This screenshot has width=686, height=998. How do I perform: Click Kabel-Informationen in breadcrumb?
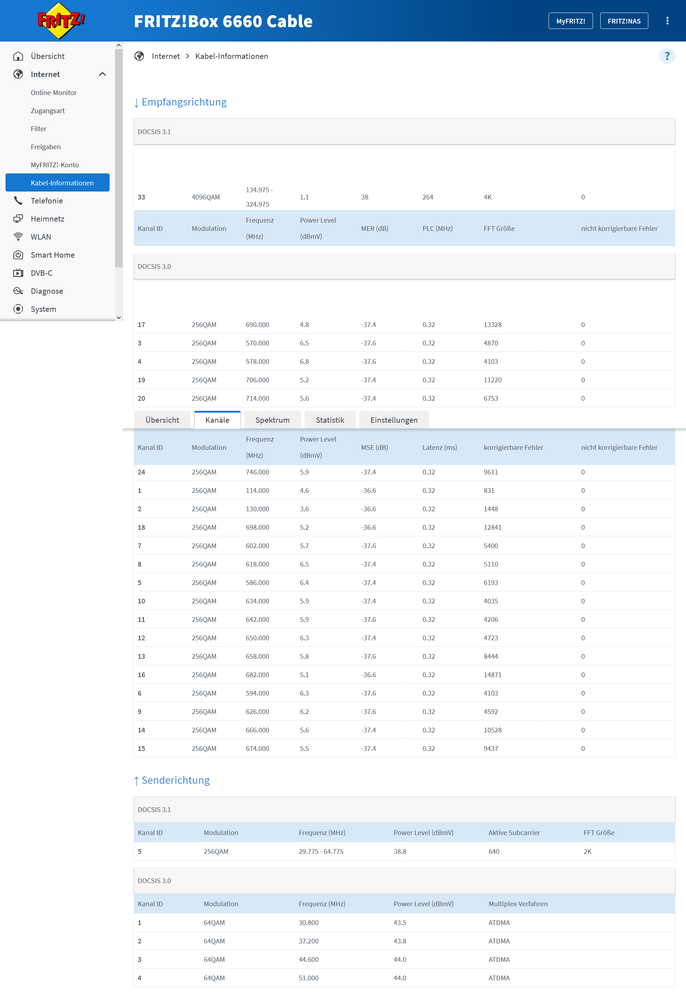[x=232, y=56]
